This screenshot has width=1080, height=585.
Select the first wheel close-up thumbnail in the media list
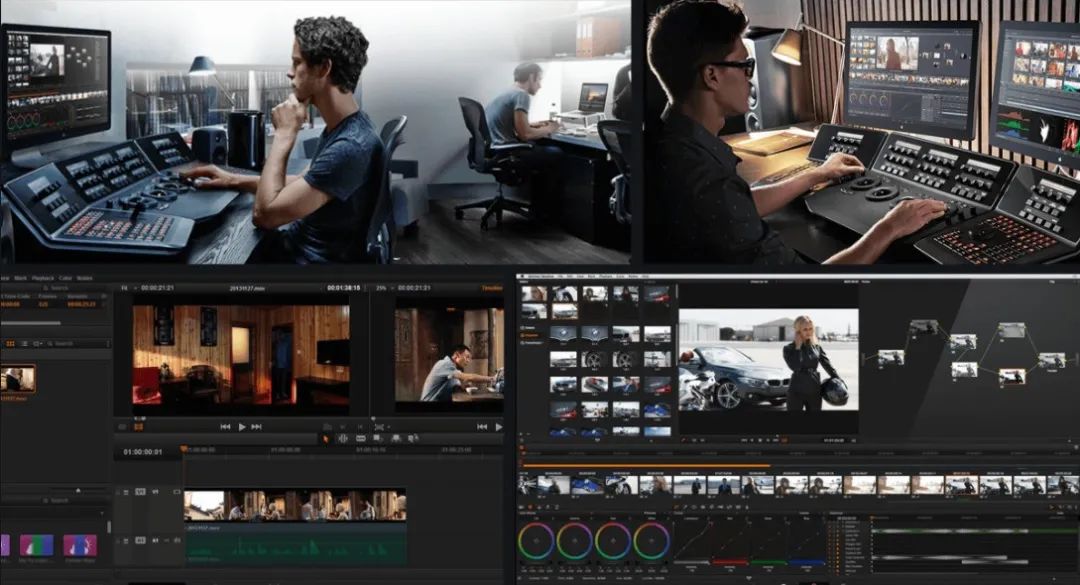tap(594, 359)
